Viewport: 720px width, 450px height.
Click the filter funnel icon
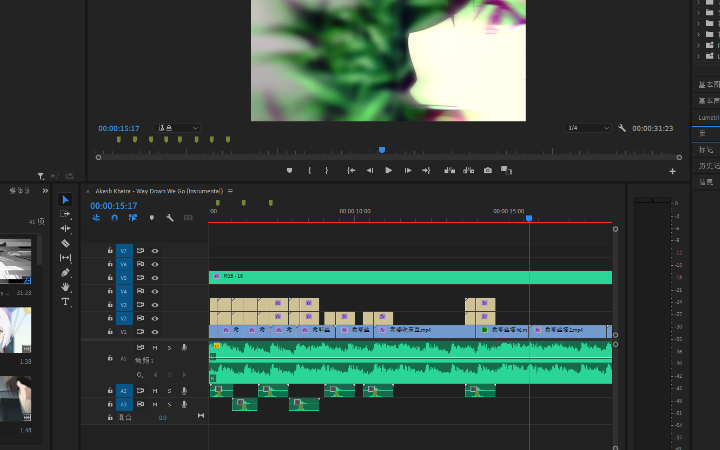pos(41,176)
